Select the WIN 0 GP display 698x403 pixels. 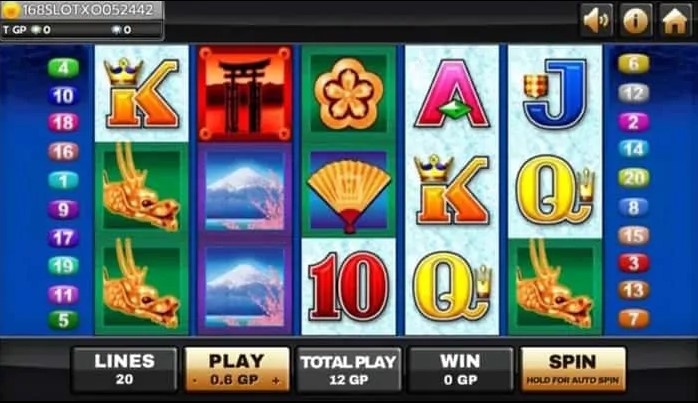point(461,370)
